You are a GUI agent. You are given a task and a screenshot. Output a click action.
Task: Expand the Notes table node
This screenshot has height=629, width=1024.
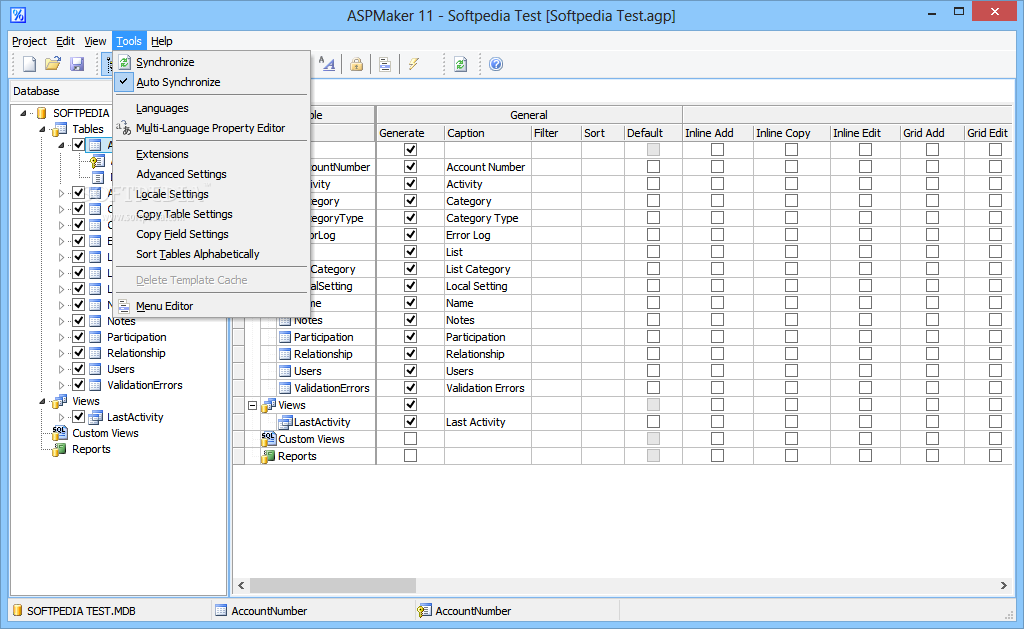tap(61, 321)
